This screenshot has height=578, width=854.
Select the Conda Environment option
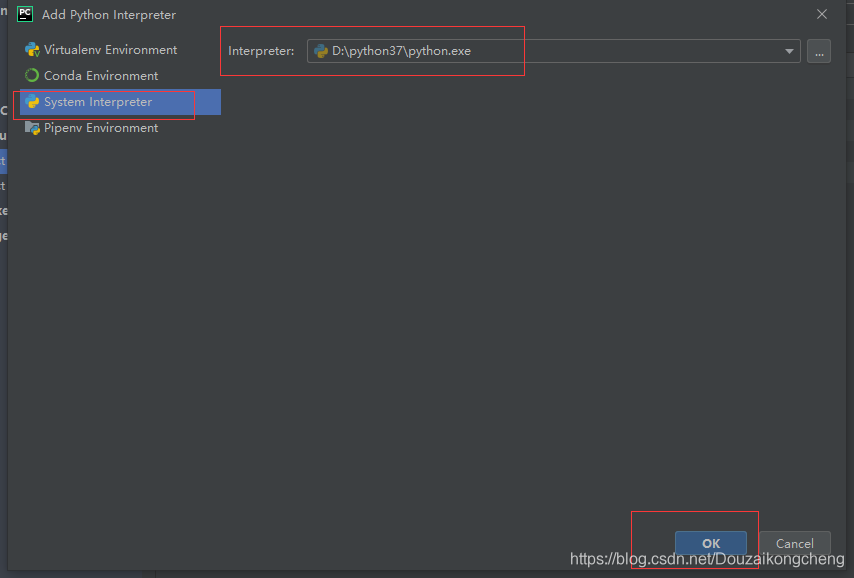tap(100, 75)
